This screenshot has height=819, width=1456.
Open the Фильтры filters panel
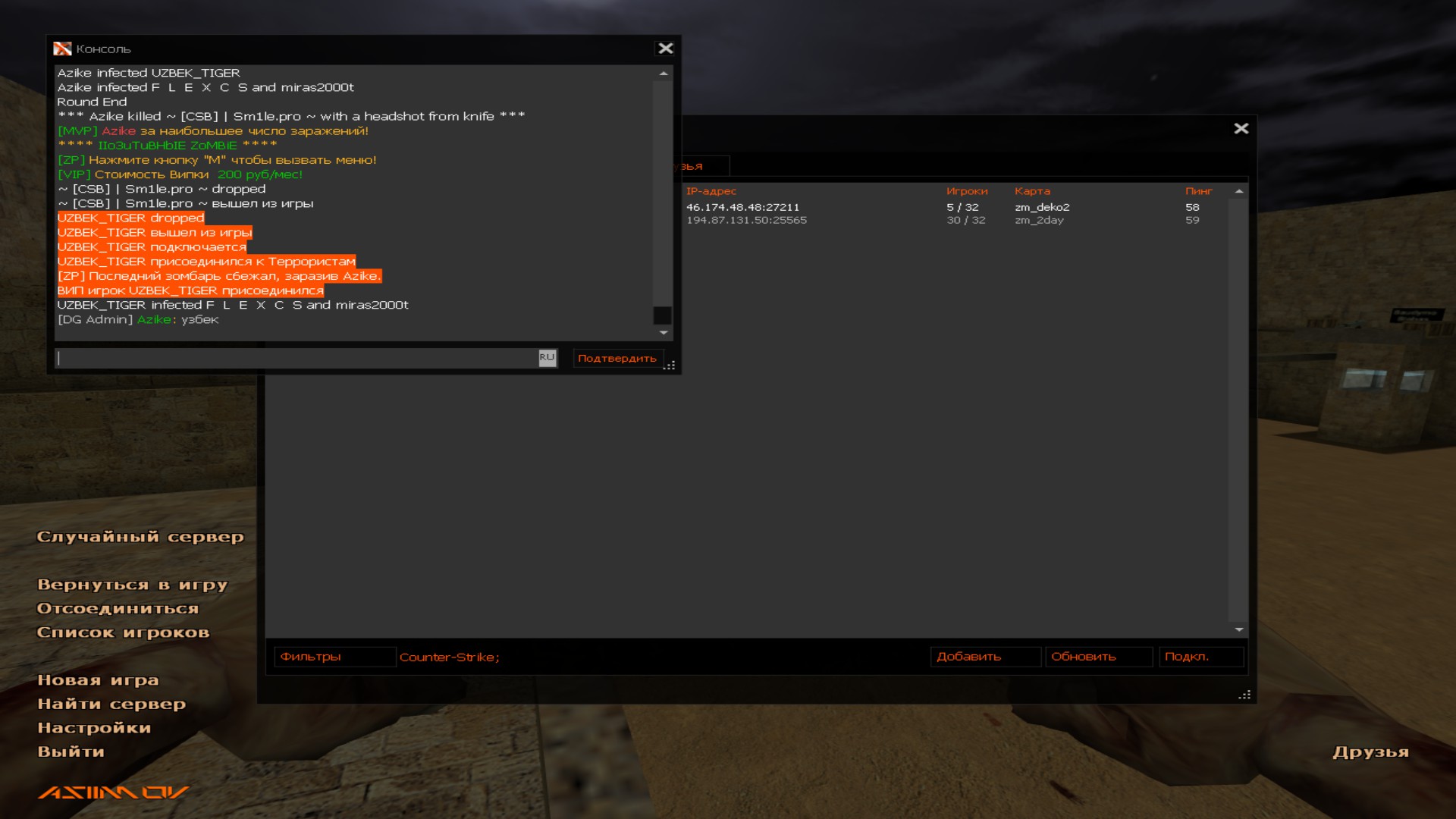coord(334,657)
